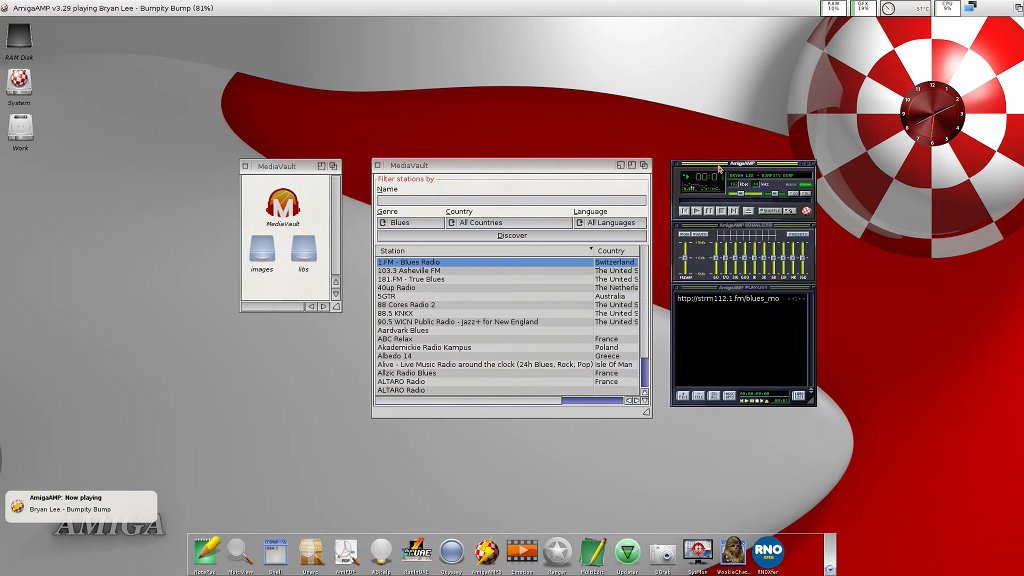This screenshot has height=576, width=1024.
Task: Sort by the Station column header
Action: 485,251
